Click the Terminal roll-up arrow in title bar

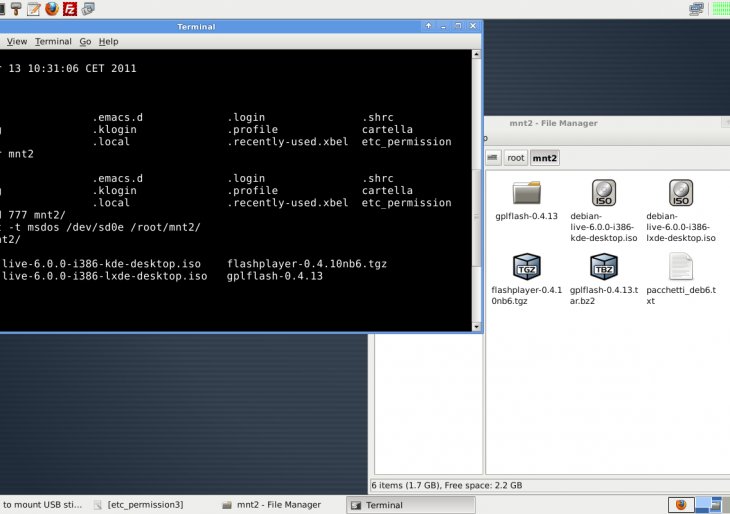(x=428, y=26)
